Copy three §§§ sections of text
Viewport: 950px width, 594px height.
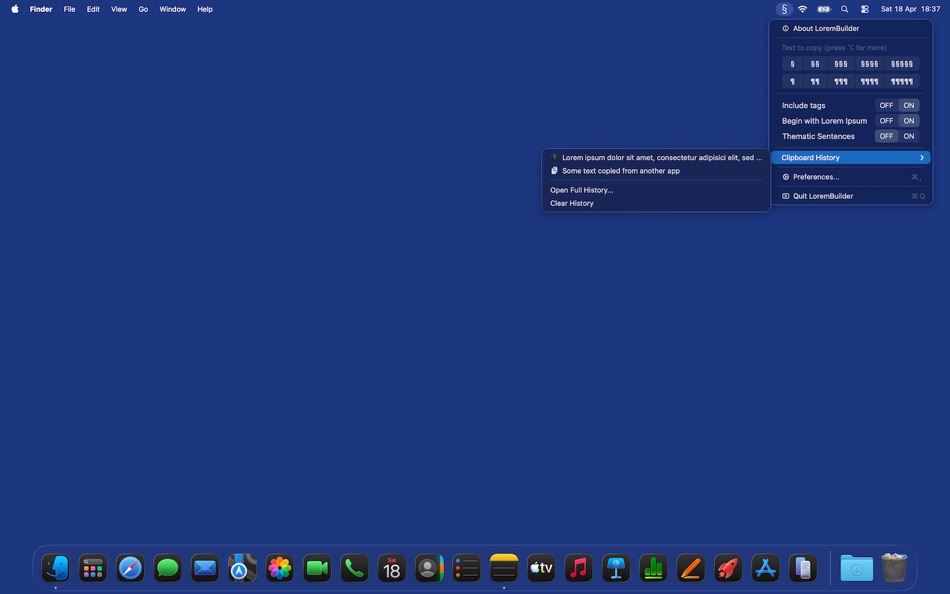(x=841, y=64)
